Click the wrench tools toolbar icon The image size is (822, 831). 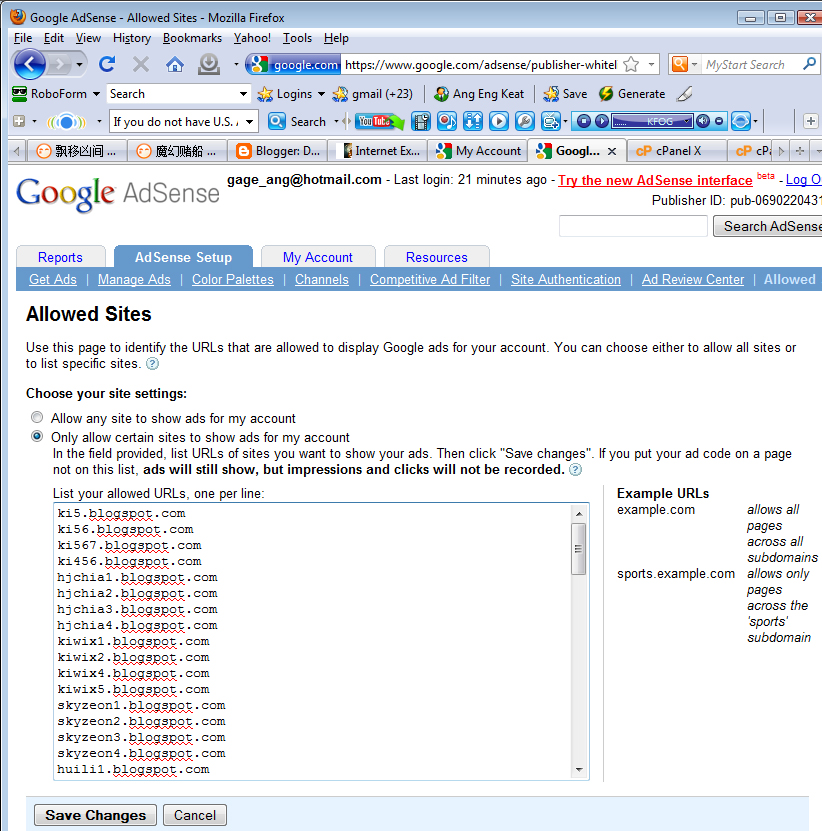[x=525, y=121]
